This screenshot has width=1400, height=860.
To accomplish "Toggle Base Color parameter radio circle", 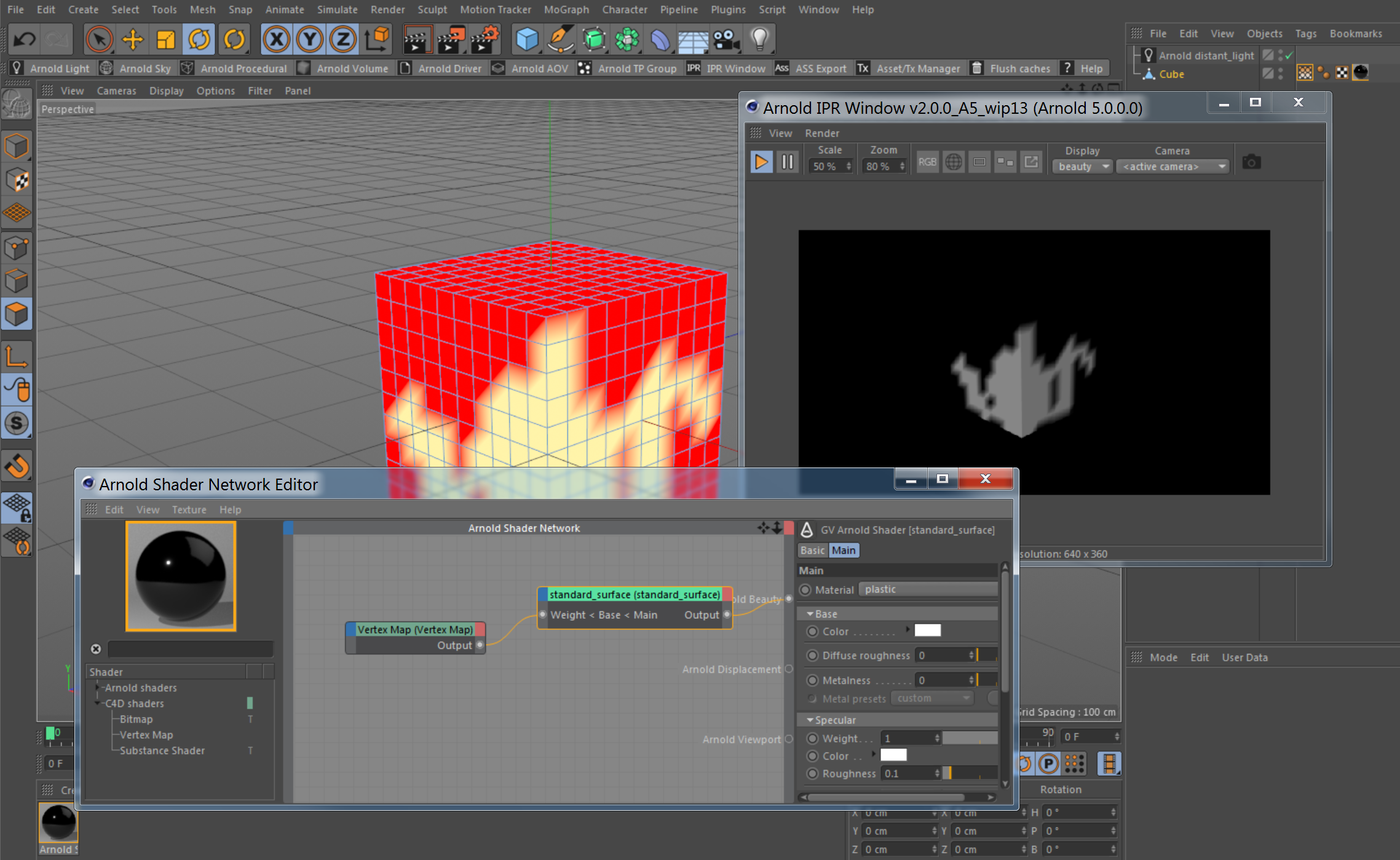I will [813, 631].
